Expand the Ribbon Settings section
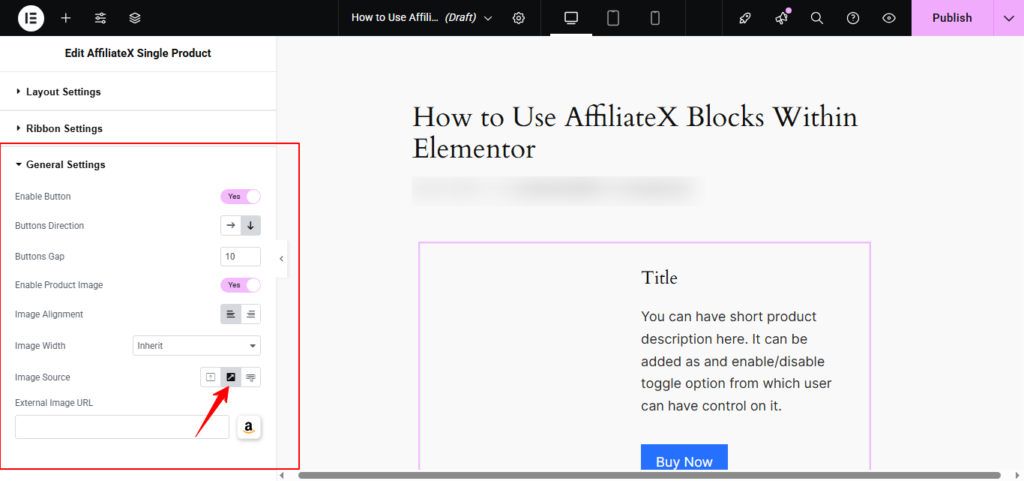 click(64, 129)
